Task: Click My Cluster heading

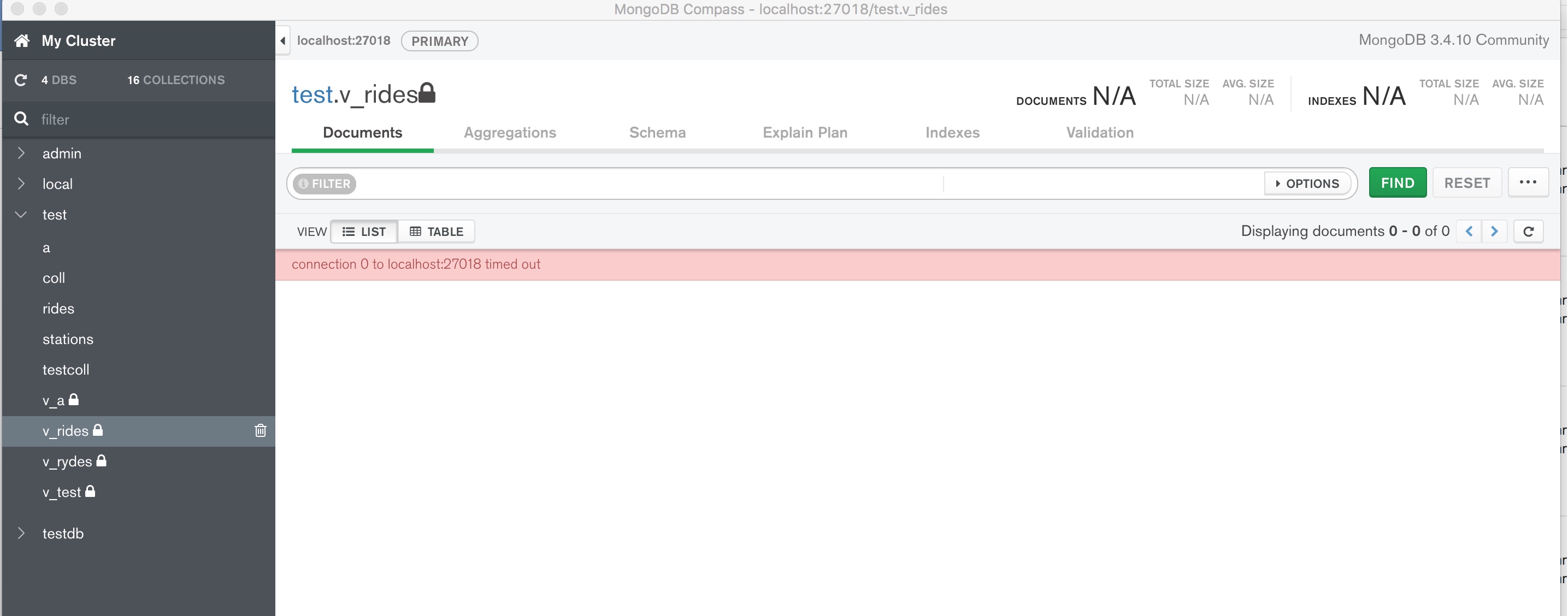Action: pos(79,41)
